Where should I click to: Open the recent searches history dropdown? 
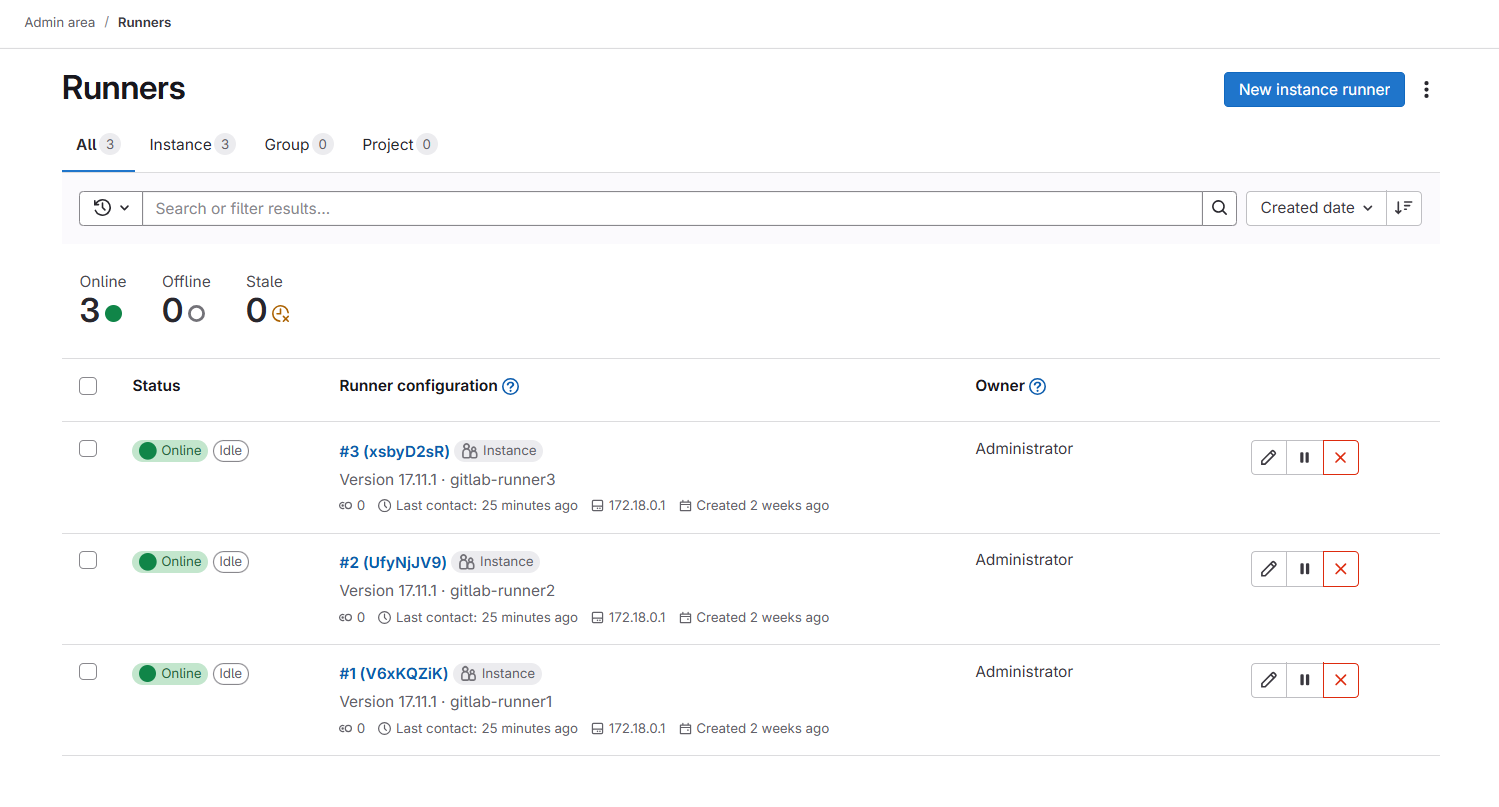(x=111, y=208)
